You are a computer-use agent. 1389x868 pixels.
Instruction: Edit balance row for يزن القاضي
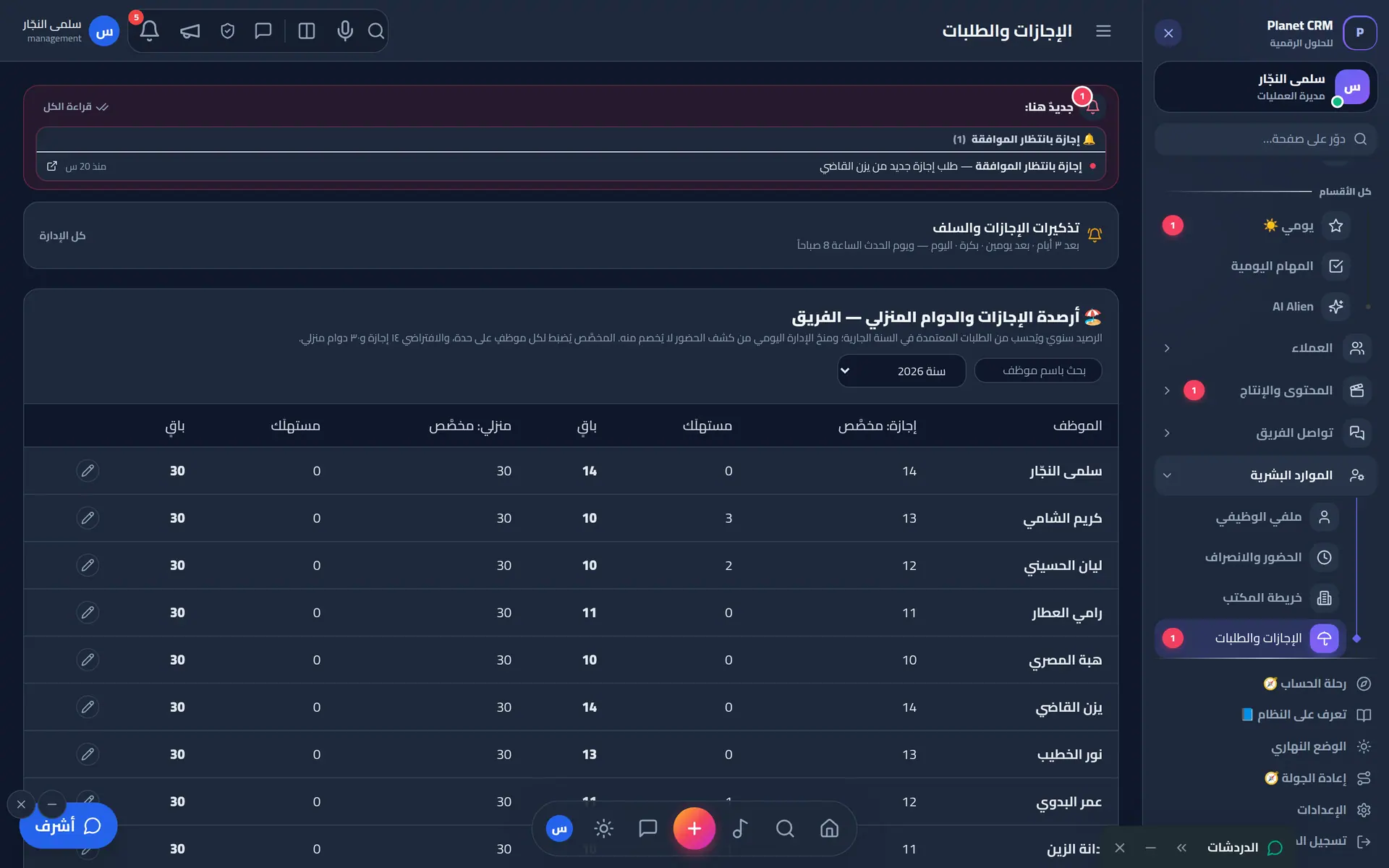click(x=88, y=707)
